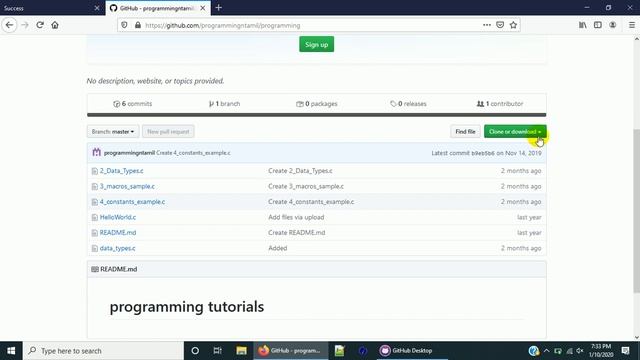Open the Firefox hamburger menu

631,25
